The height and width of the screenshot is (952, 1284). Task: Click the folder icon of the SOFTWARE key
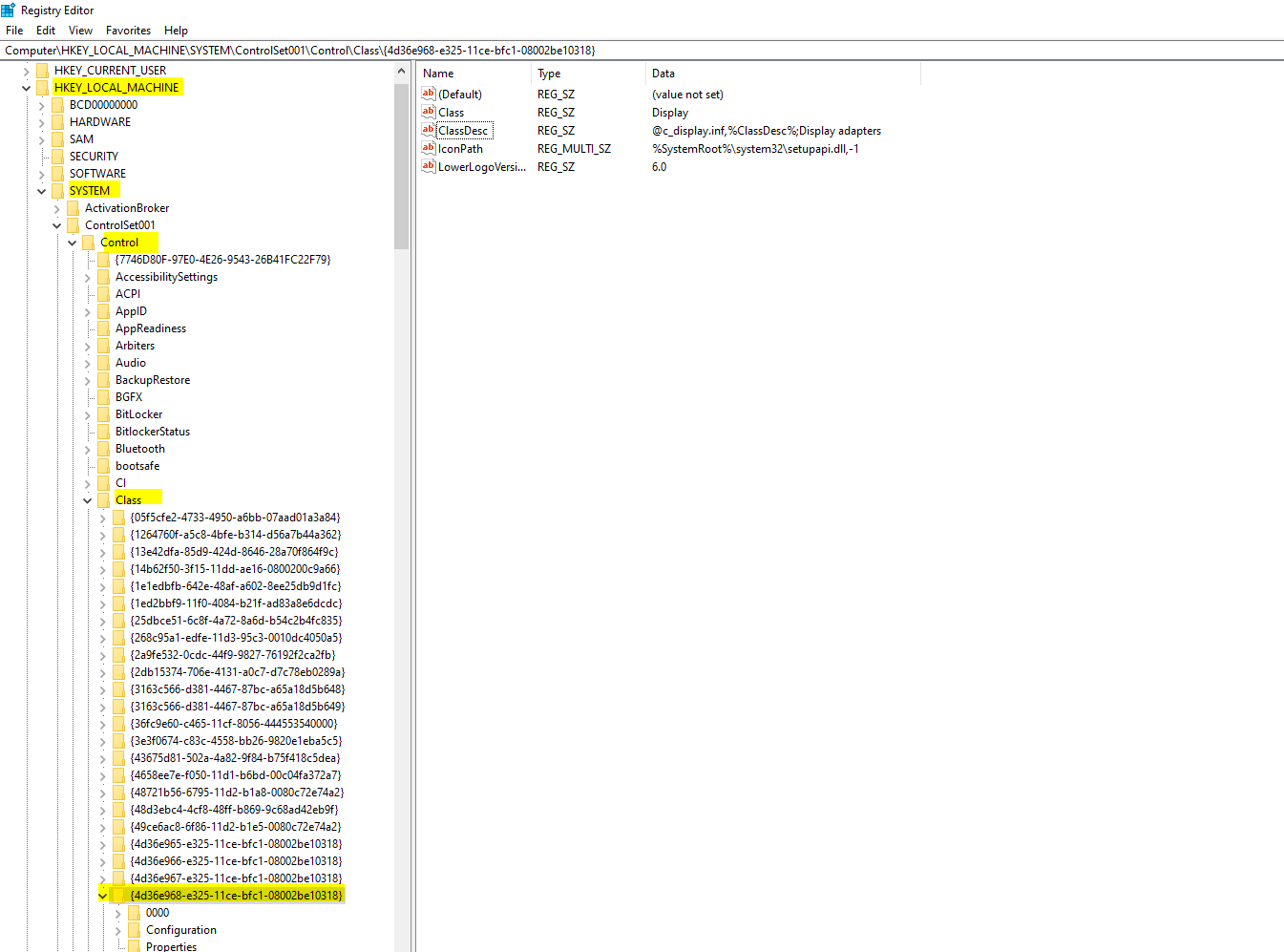[x=57, y=173]
